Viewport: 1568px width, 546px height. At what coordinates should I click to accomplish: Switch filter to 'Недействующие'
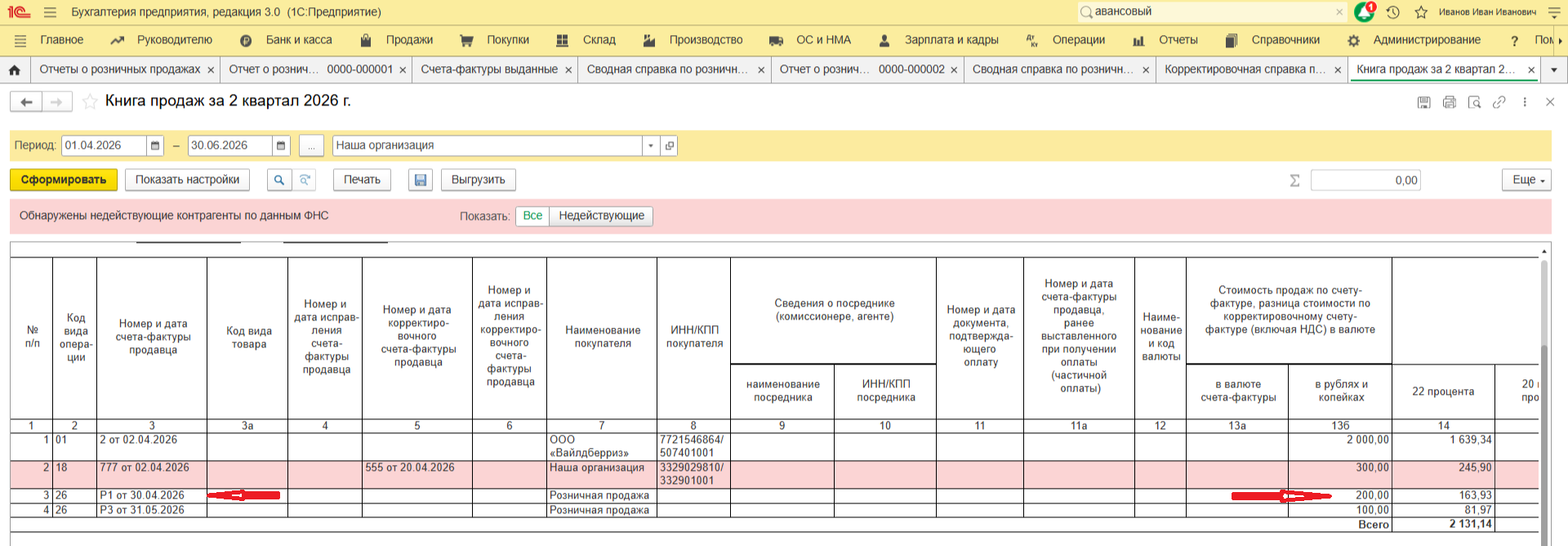coord(601,216)
